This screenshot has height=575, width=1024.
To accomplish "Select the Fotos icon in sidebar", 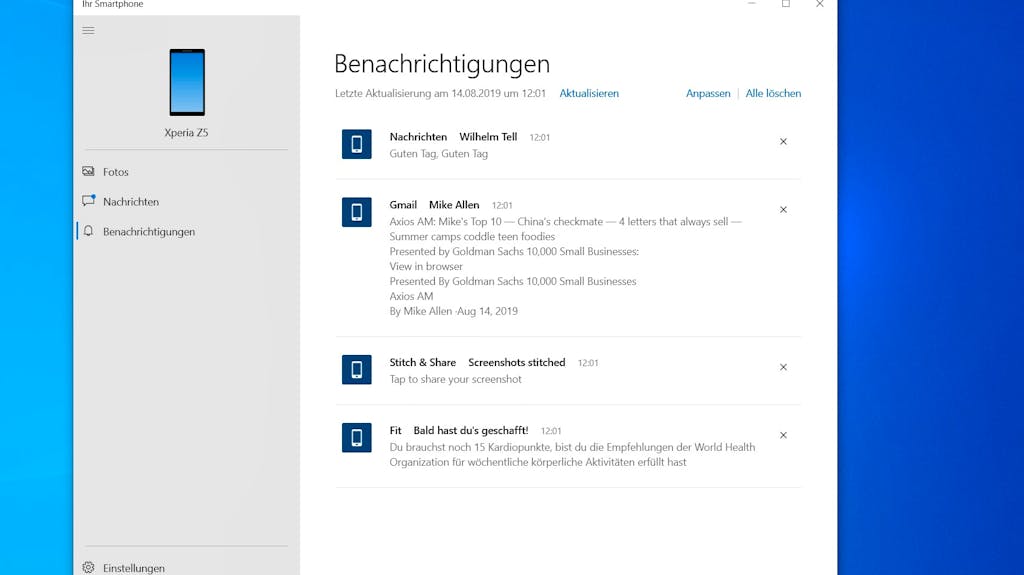I will point(88,171).
